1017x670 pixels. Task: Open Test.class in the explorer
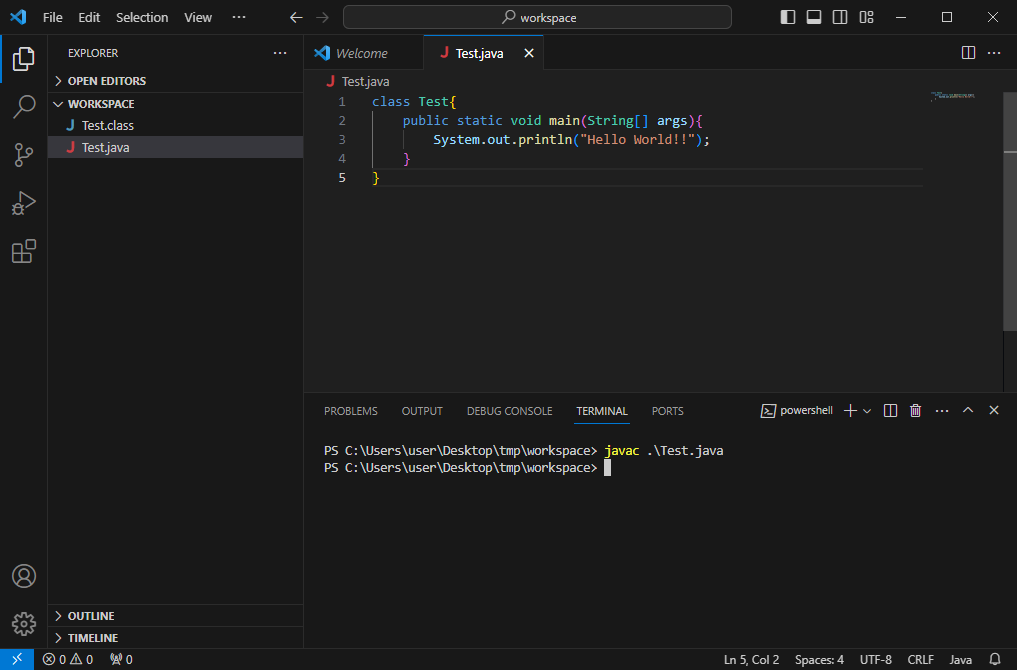pos(175,125)
